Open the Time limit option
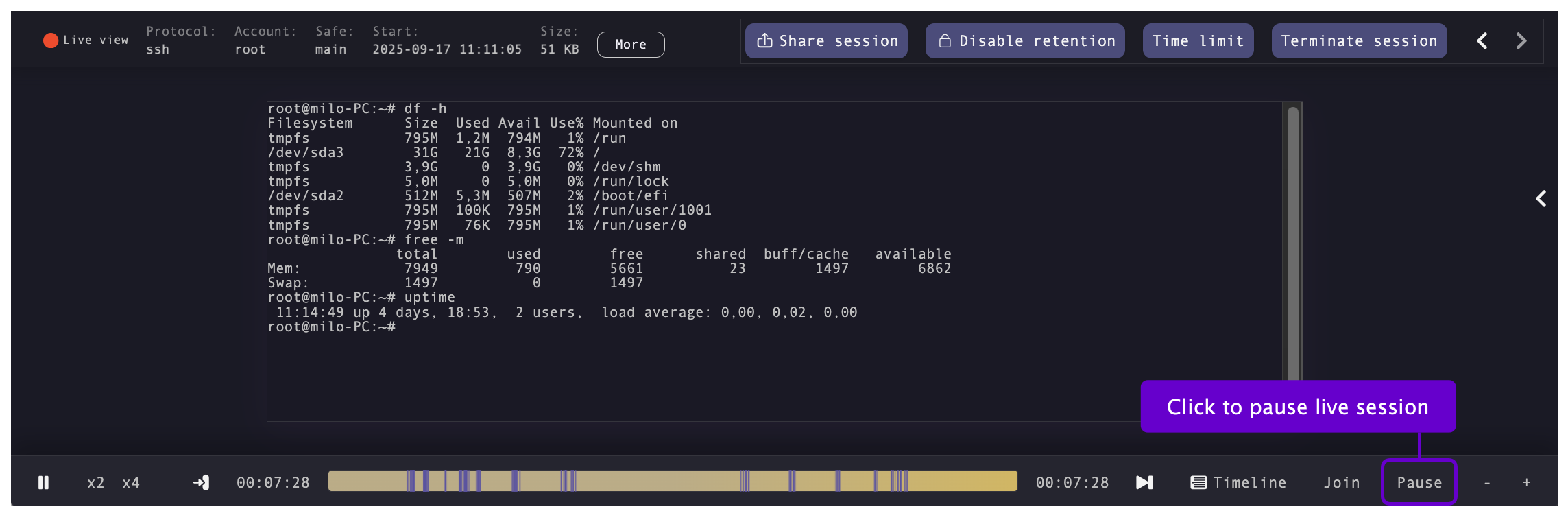 click(x=1198, y=41)
